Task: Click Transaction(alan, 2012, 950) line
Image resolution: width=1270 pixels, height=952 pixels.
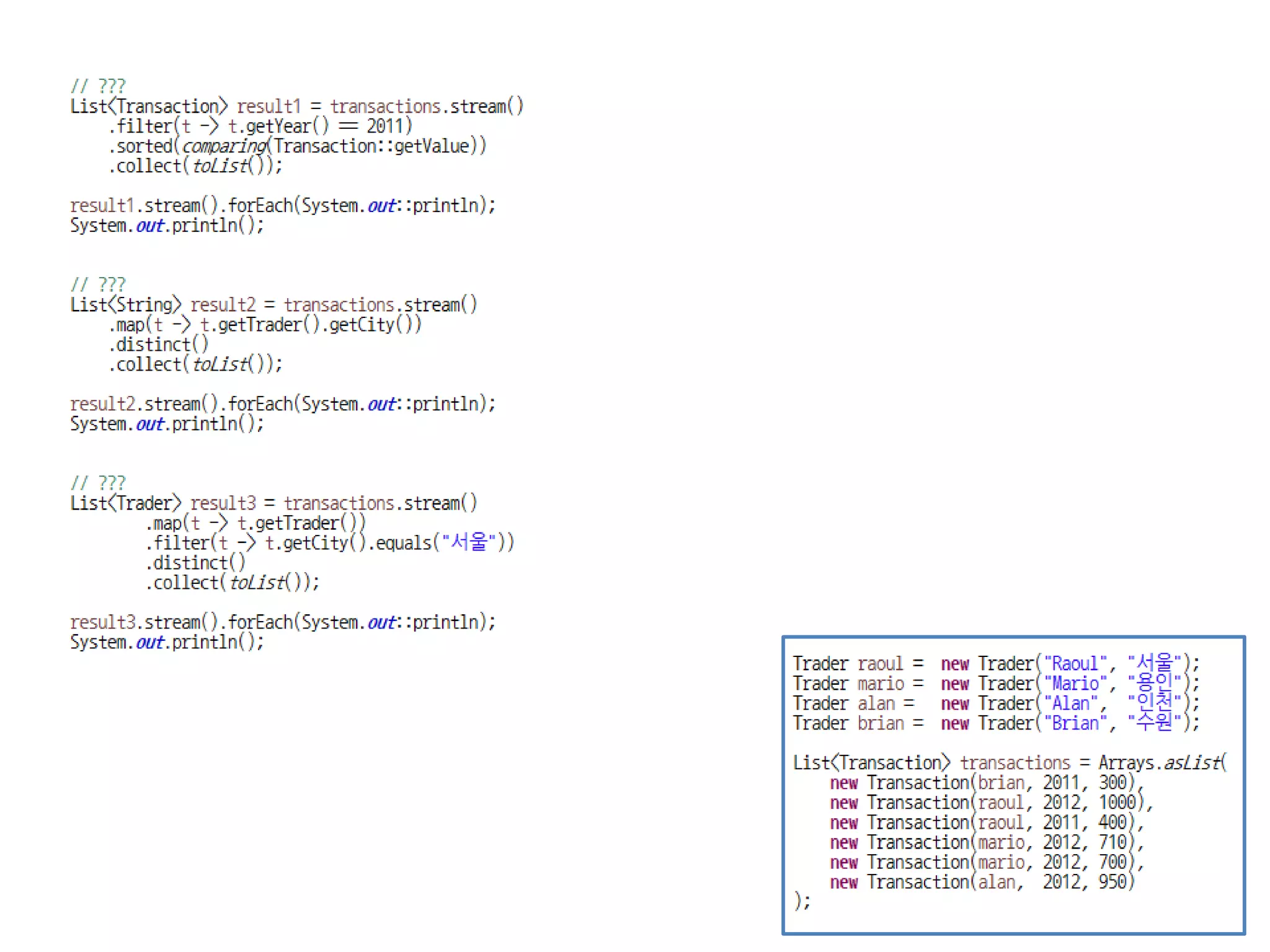Action: tap(982, 882)
